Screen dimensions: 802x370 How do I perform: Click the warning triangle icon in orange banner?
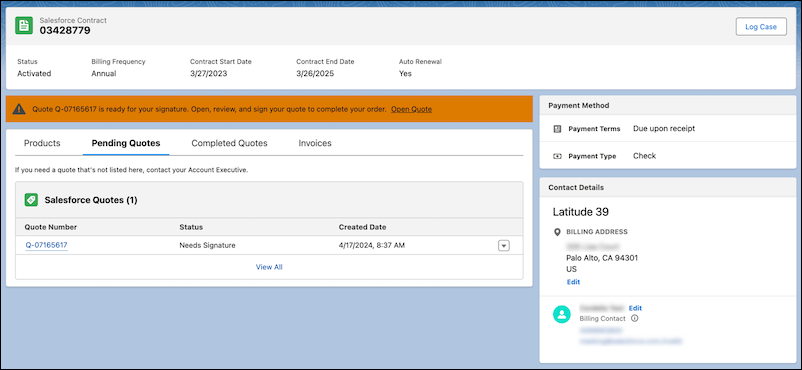19,109
